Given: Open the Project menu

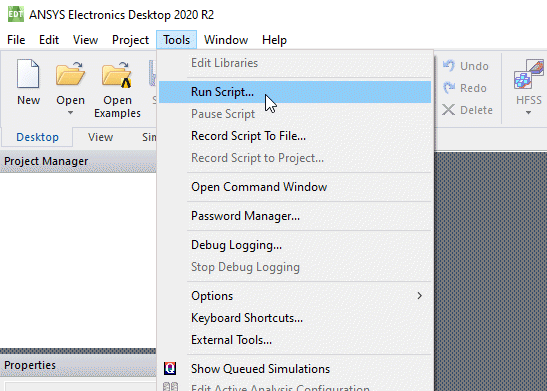Looking at the screenshot, I should click(x=130, y=40).
